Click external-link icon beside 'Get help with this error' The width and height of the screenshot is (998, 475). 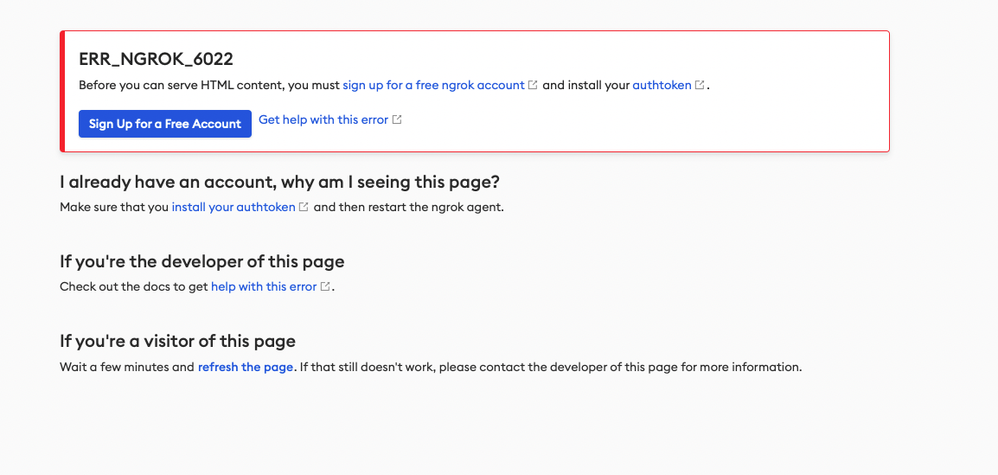(x=397, y=119)
